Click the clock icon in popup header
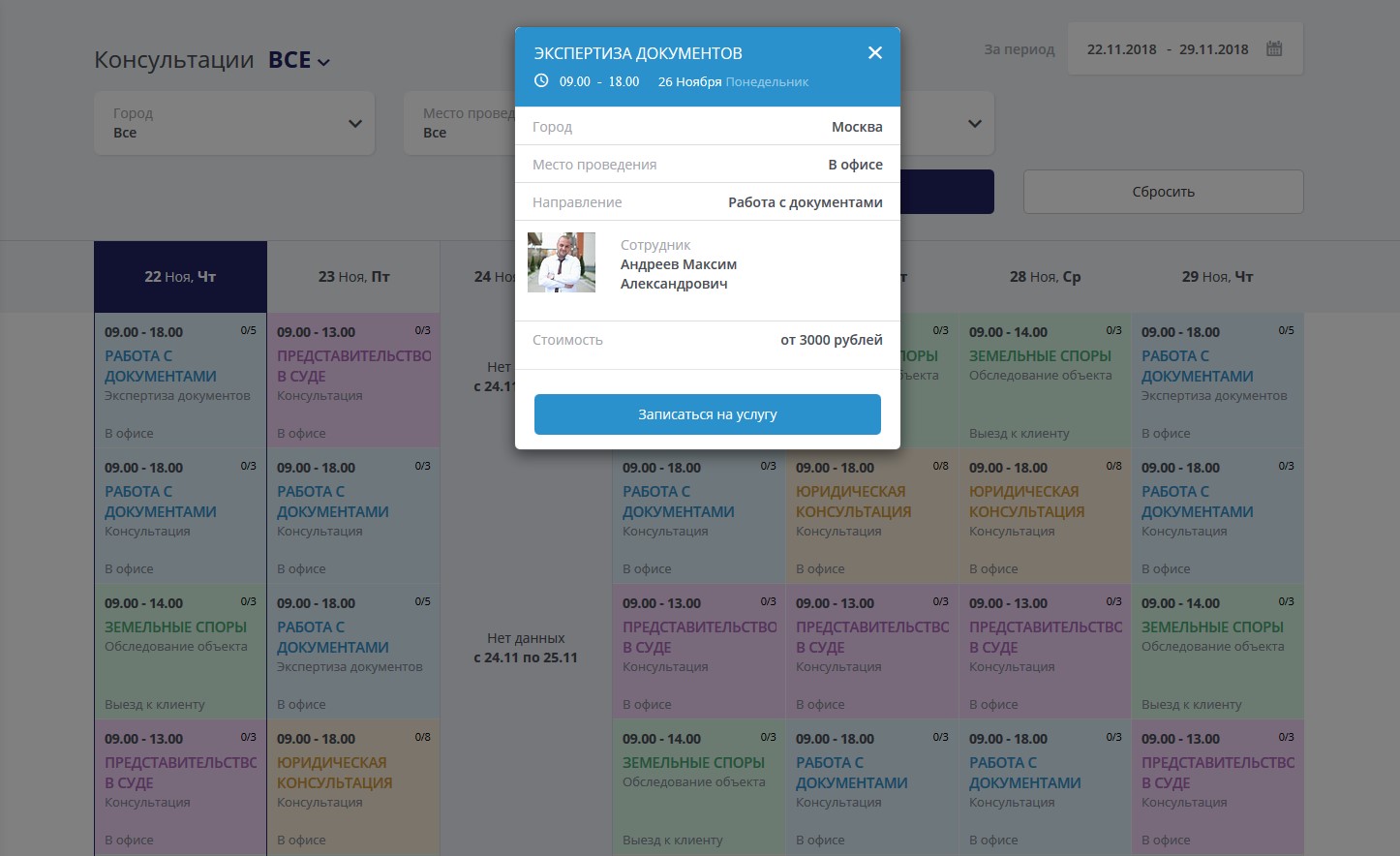1400x856 pixels. coord(541,81)
